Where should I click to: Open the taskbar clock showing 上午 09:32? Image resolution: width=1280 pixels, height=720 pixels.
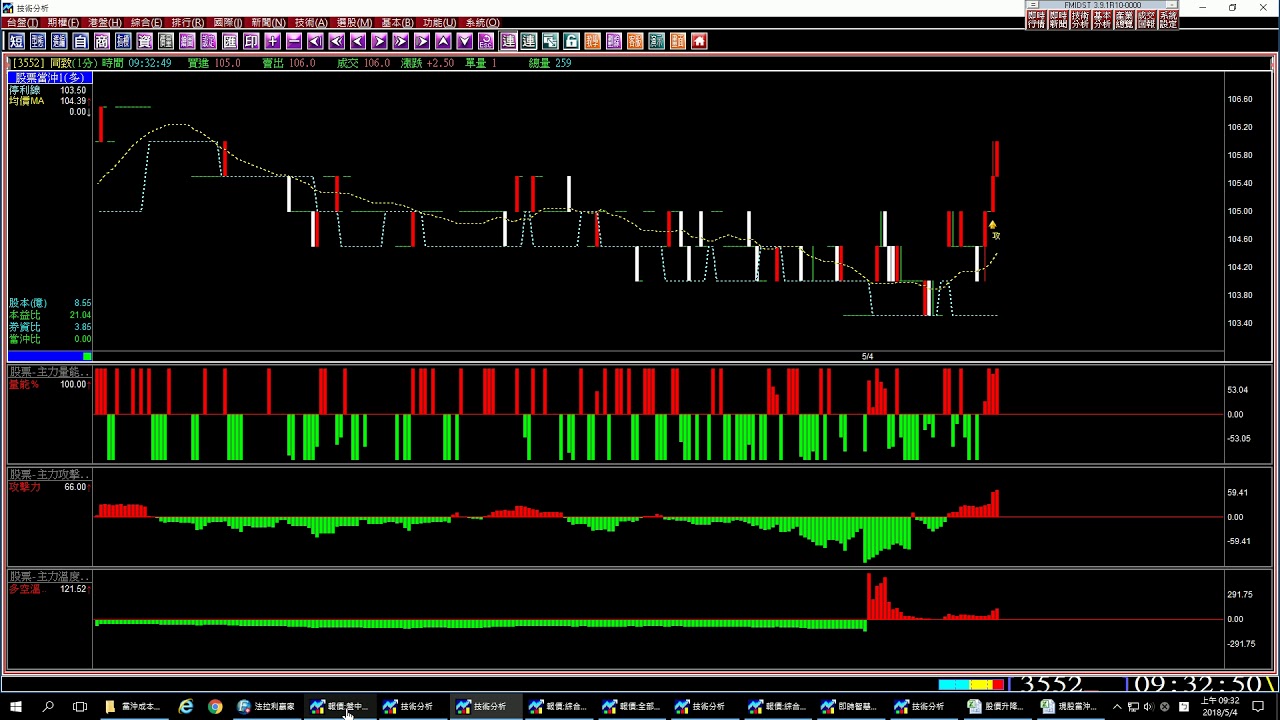click(x=1222, y=706)
